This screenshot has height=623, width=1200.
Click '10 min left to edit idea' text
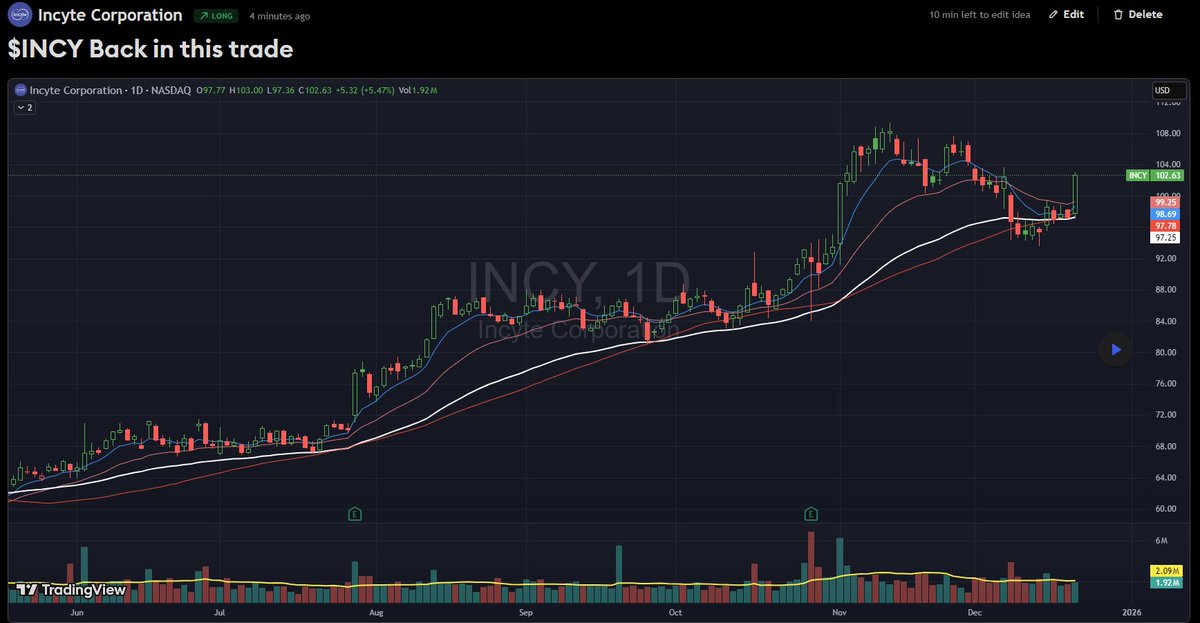coord(982,15)
